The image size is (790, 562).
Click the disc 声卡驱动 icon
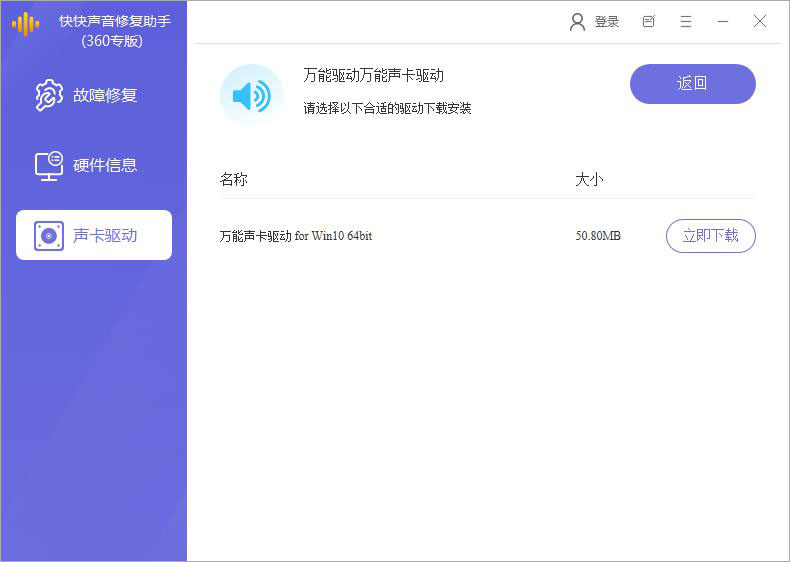tap(49, 235)
